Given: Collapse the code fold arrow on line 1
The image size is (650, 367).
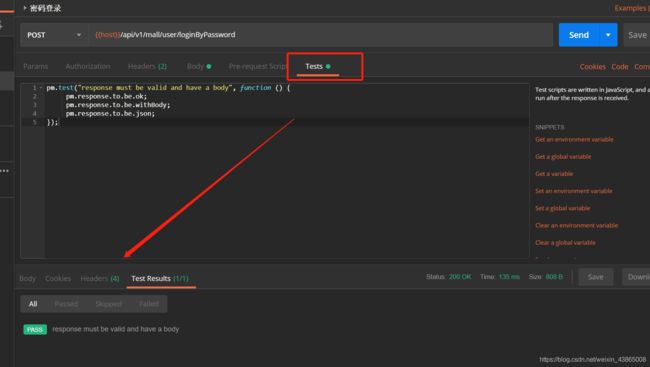Looking at the screenshot, I should point(41,88).
